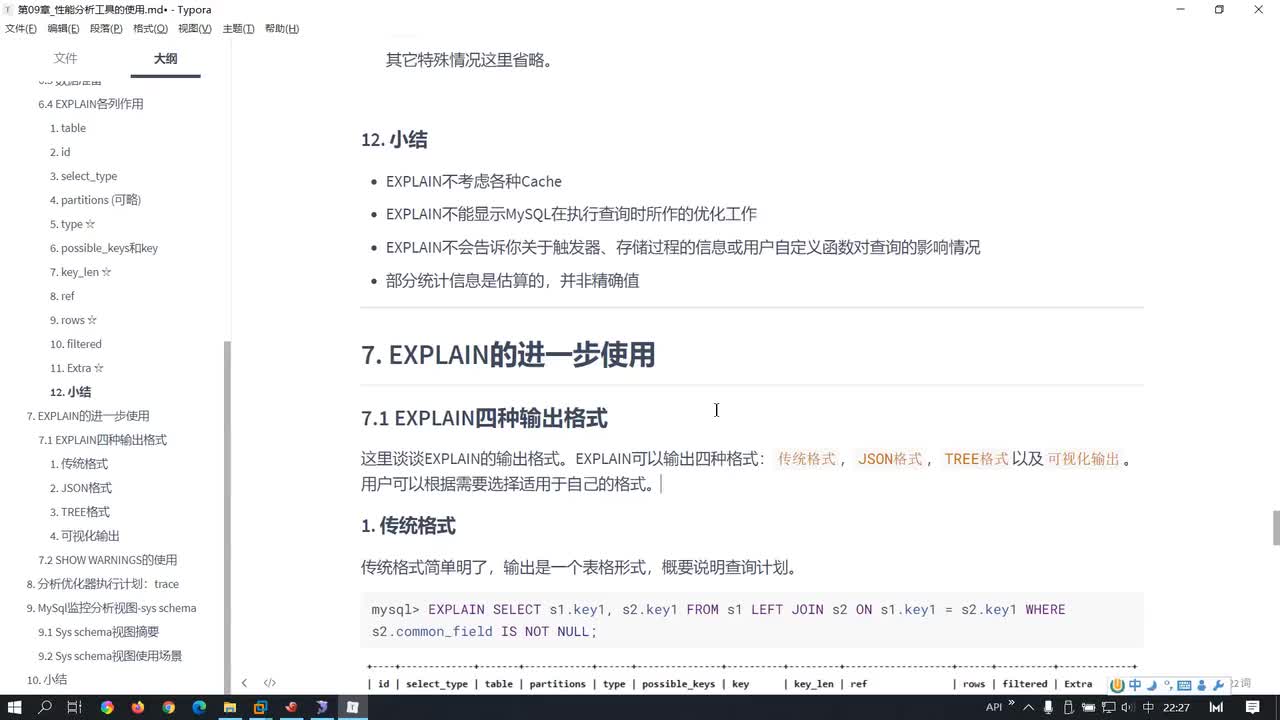Jump to outline item 11. Extra ☆
The height and width of the screenshot is (720, 1280).
pyautogui.click(x=77, y=368)
